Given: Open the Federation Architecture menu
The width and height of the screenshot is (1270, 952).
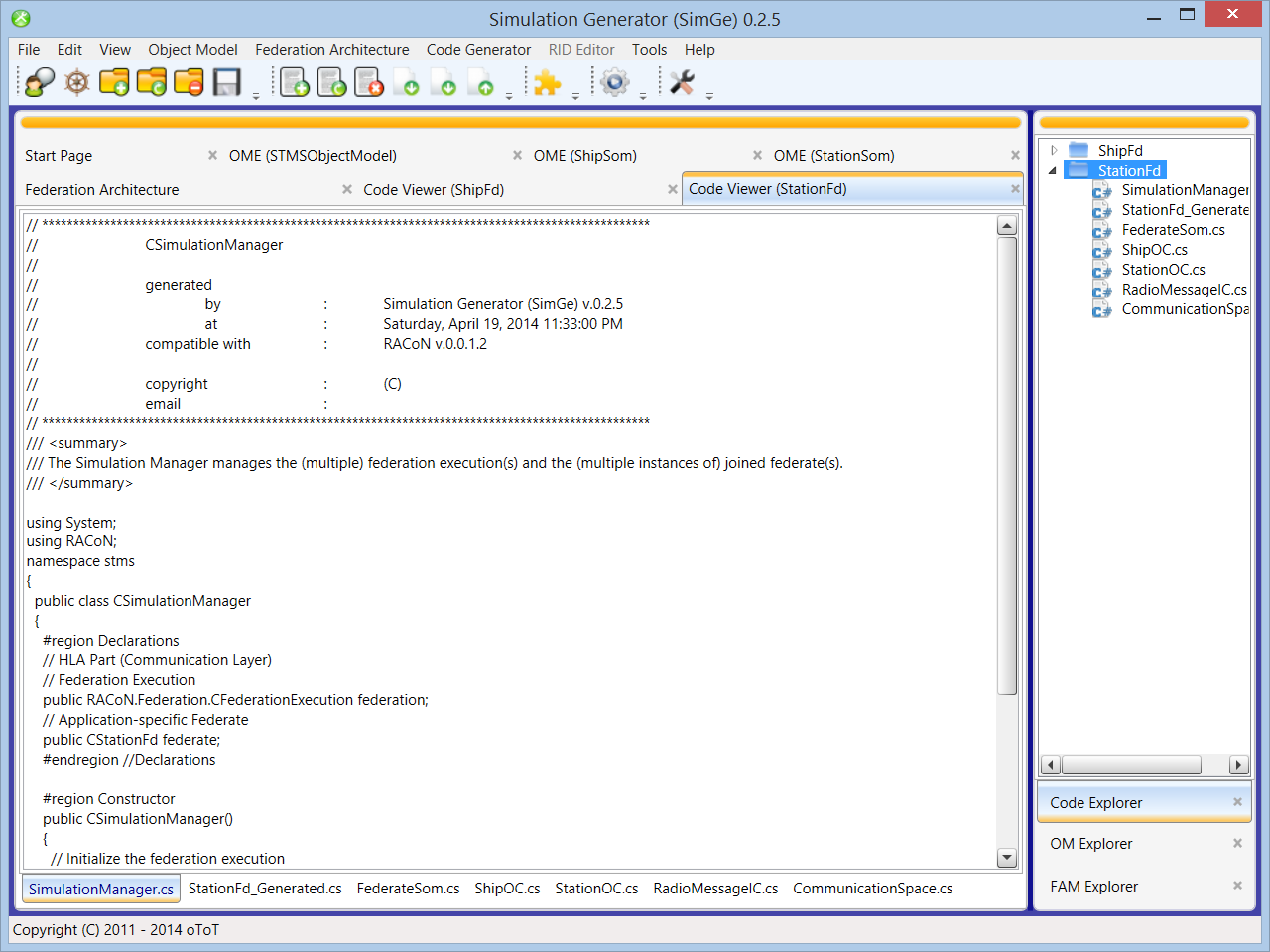Looking at the screenshot, I should point(331,50).
